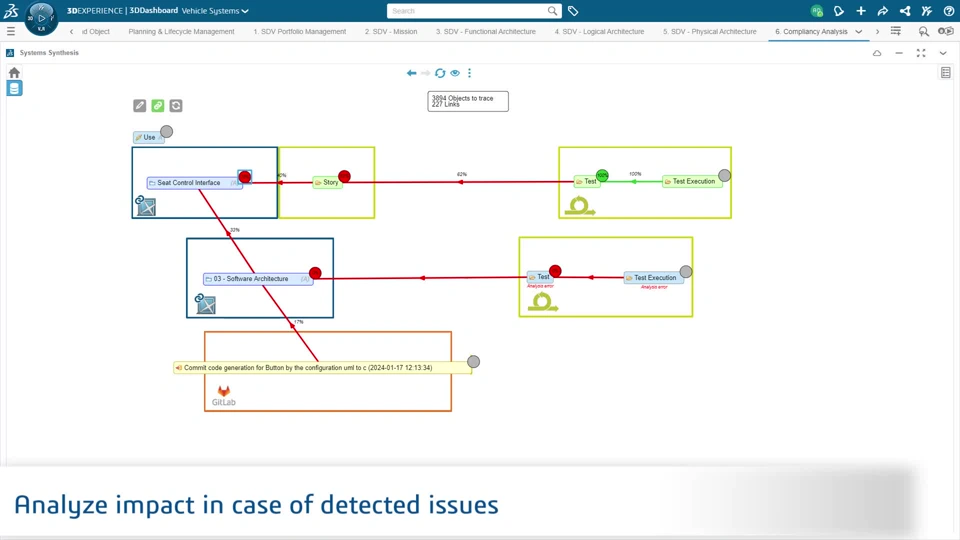Viewport: 960px width, 540px height.
Task: Click the play experience icon in tab bar
Action: [946, 31]
